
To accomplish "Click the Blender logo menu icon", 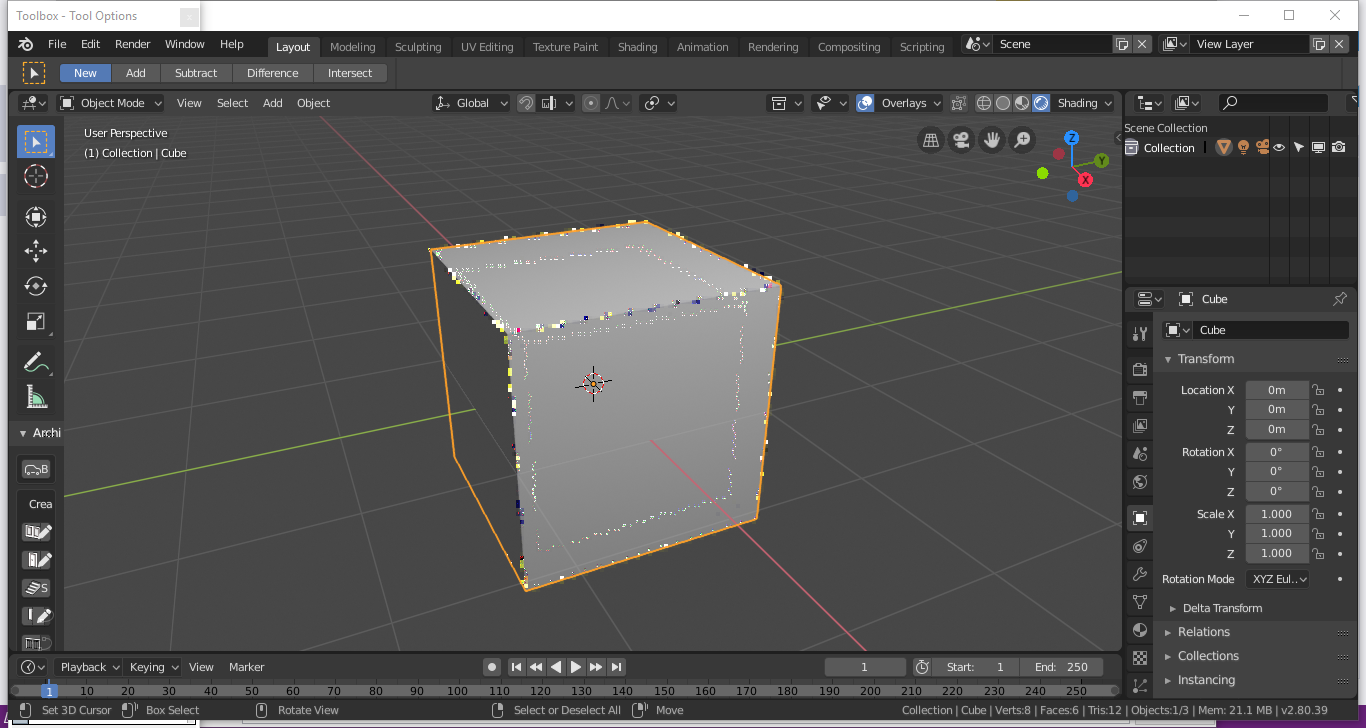I will [26, 44].
